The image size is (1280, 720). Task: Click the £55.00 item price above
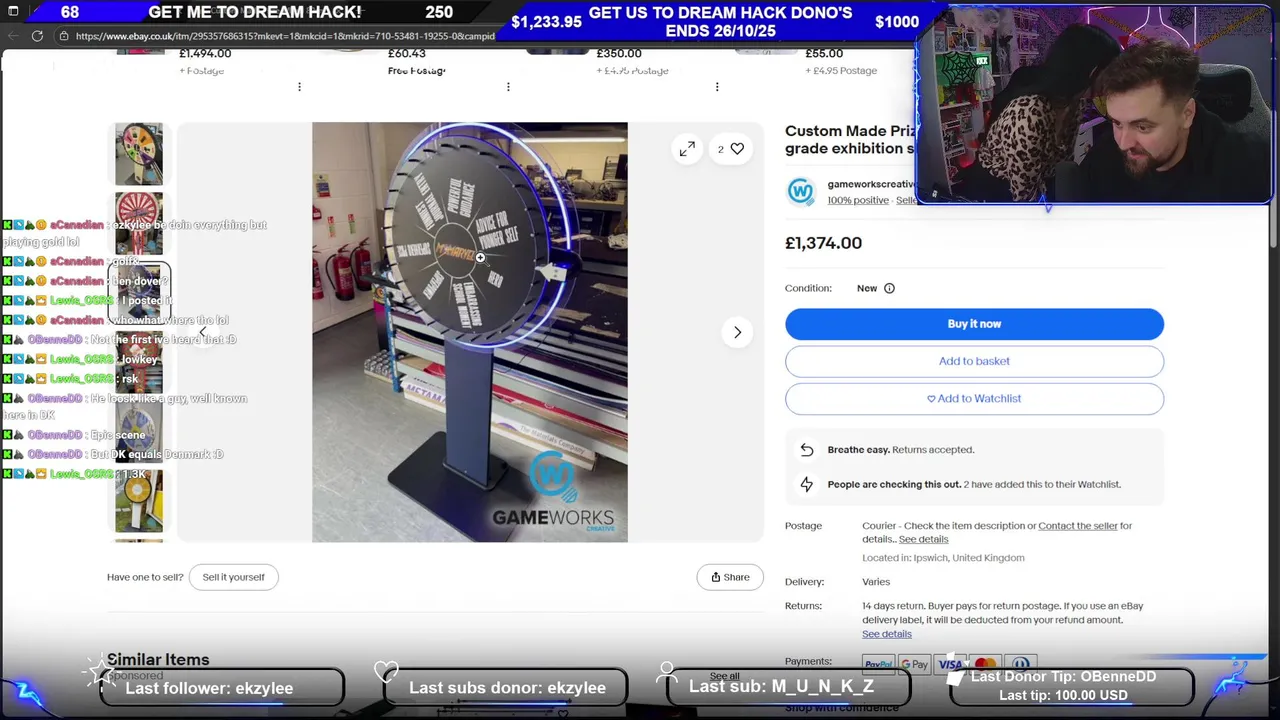(x=824, y=54)
